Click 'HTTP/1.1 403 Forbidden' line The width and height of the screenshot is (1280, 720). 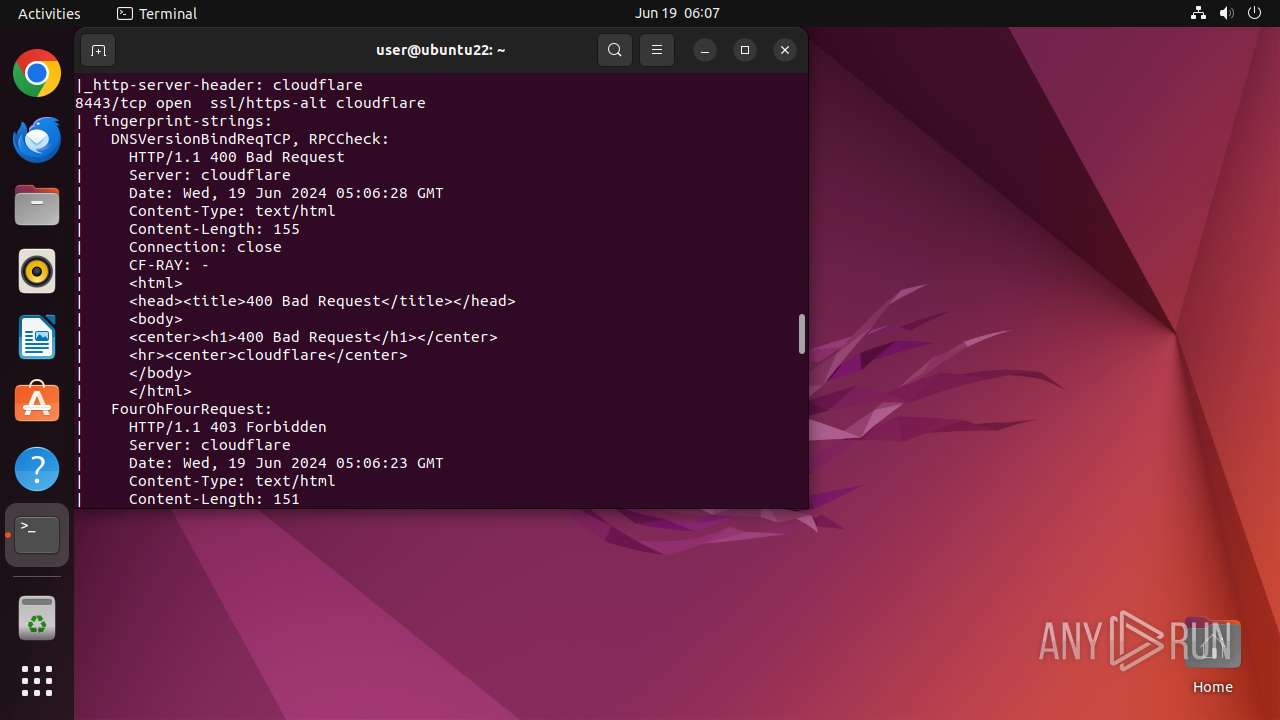tap(227, 427)
